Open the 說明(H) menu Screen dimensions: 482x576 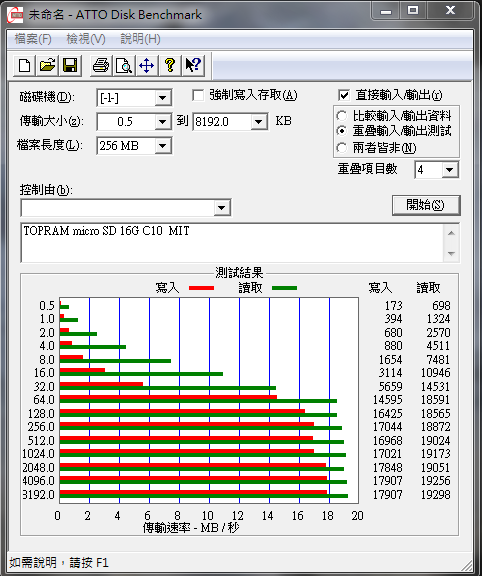tap(141, 39)
